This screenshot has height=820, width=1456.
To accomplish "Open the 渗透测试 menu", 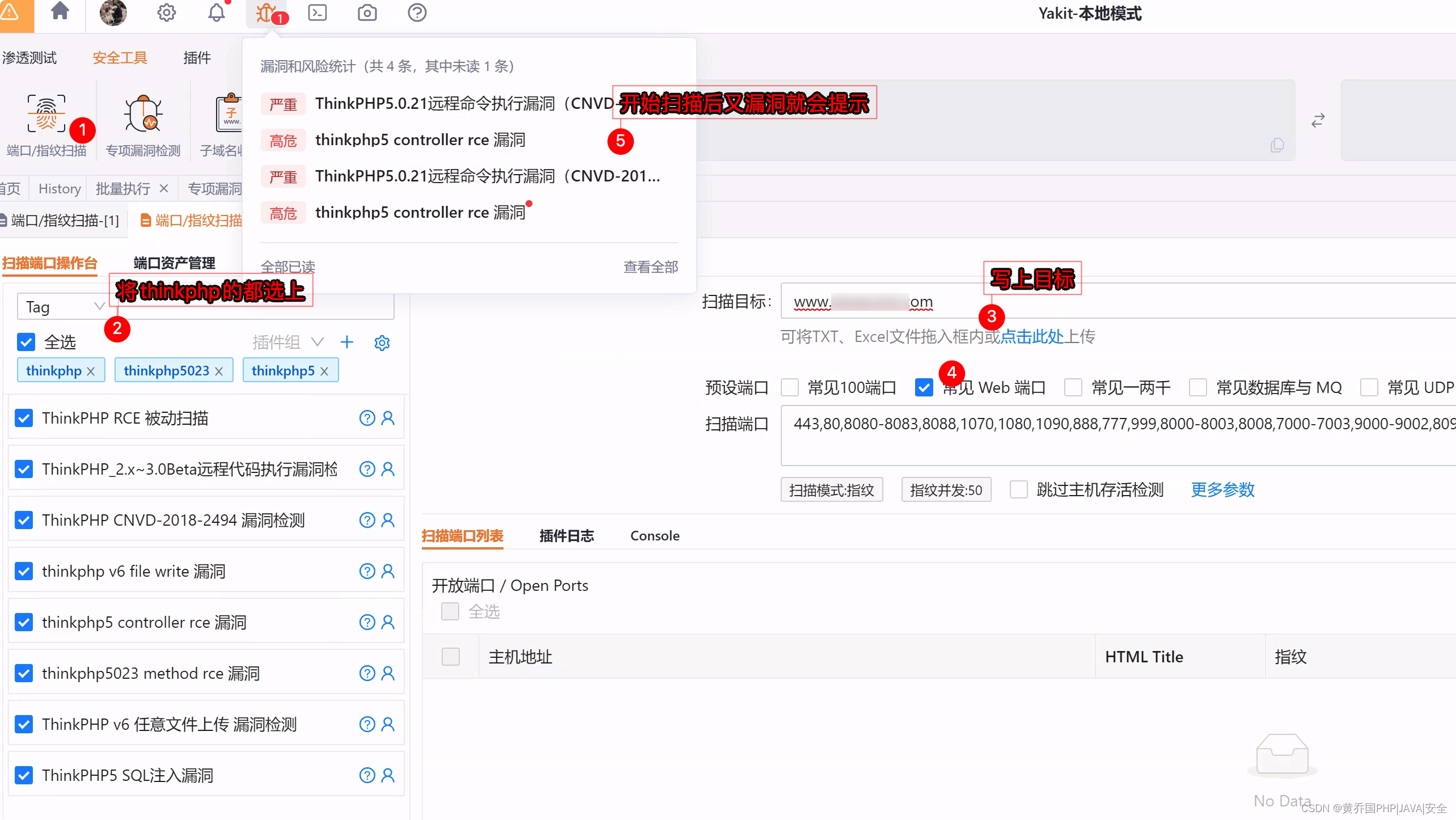I will (29, 57).
